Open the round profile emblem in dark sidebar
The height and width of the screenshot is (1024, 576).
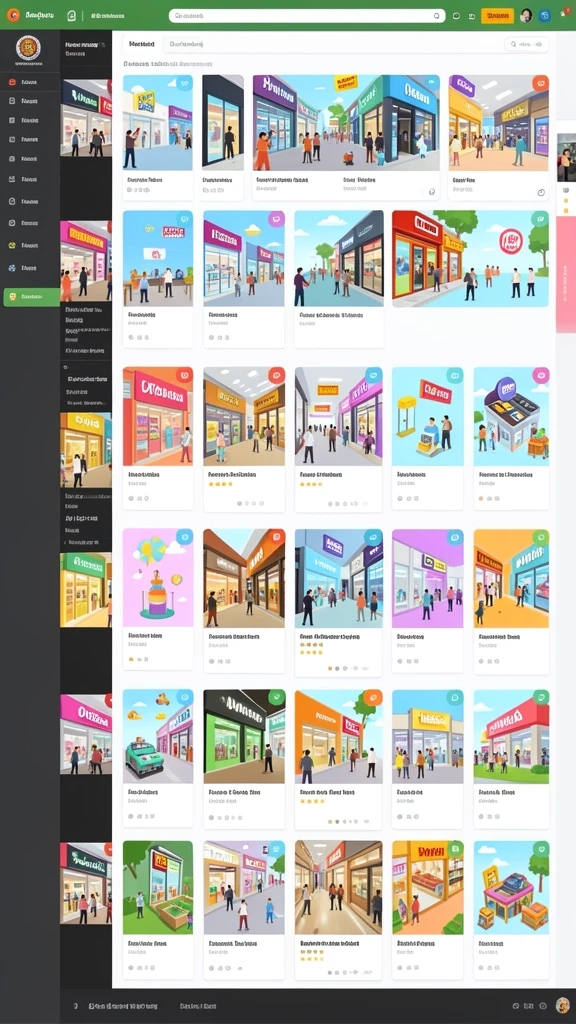[28, 48]
